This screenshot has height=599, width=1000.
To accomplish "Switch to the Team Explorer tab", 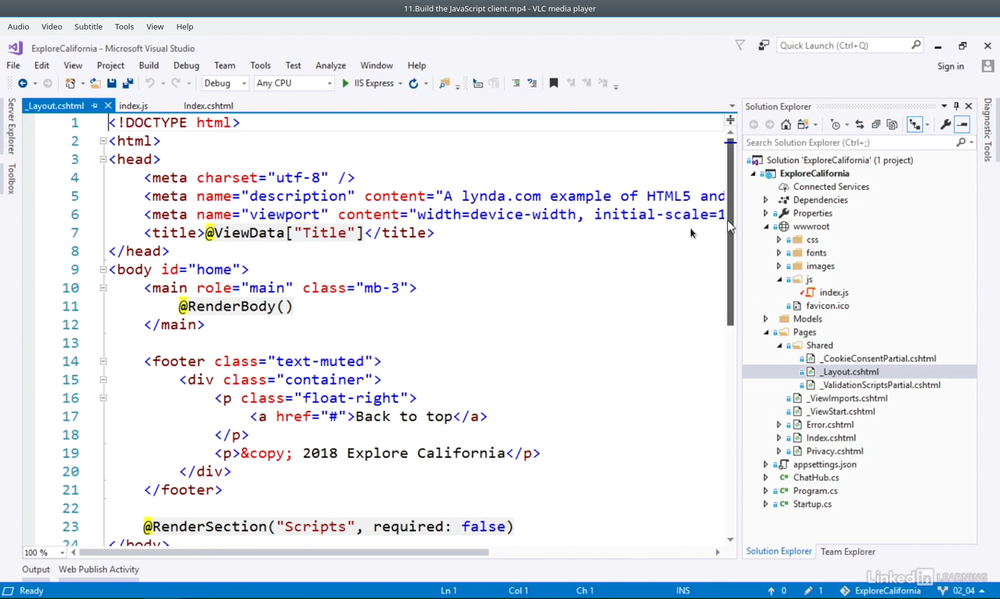I will tap(848, 552).
